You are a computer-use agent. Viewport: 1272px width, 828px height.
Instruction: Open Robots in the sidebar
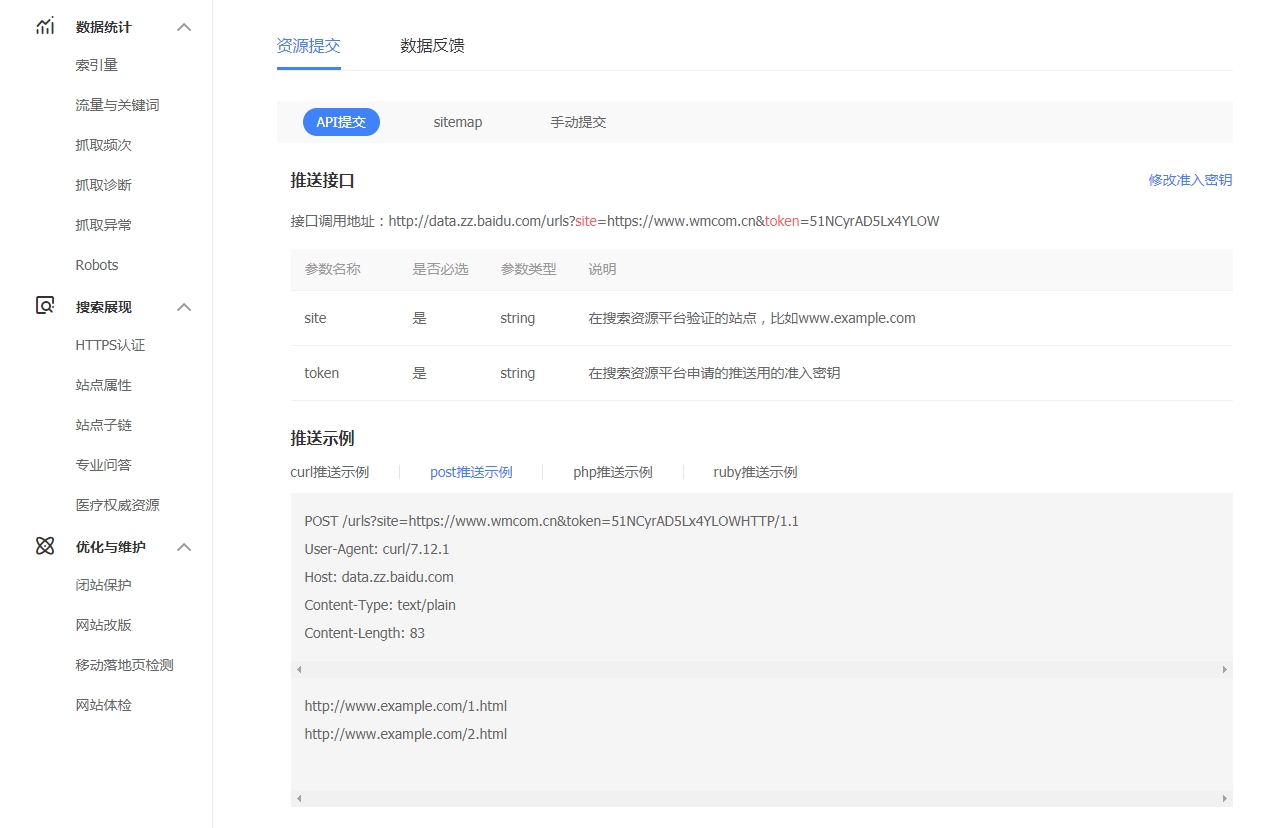point(97,265)
